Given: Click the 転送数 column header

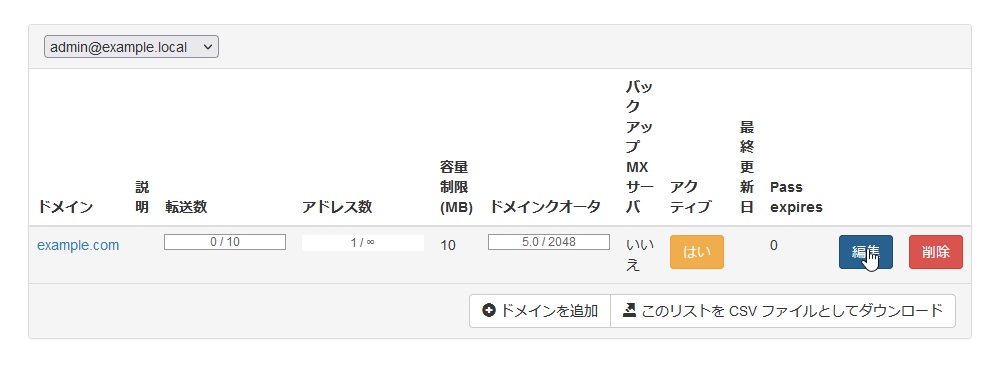Looking at the screenshot, I should pyautogui.click(x=186, y=207).
